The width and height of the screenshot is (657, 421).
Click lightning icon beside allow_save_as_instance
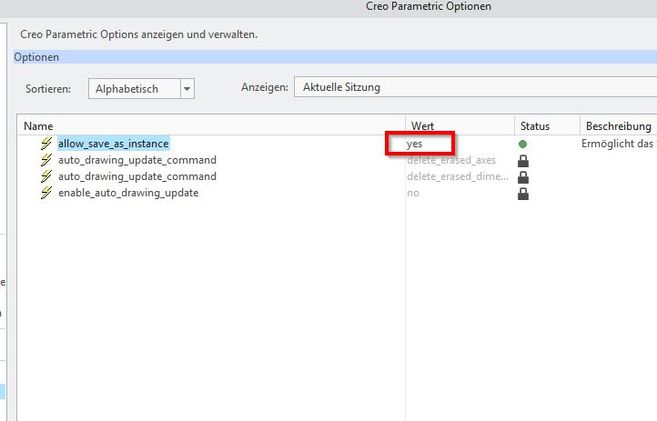46,143
